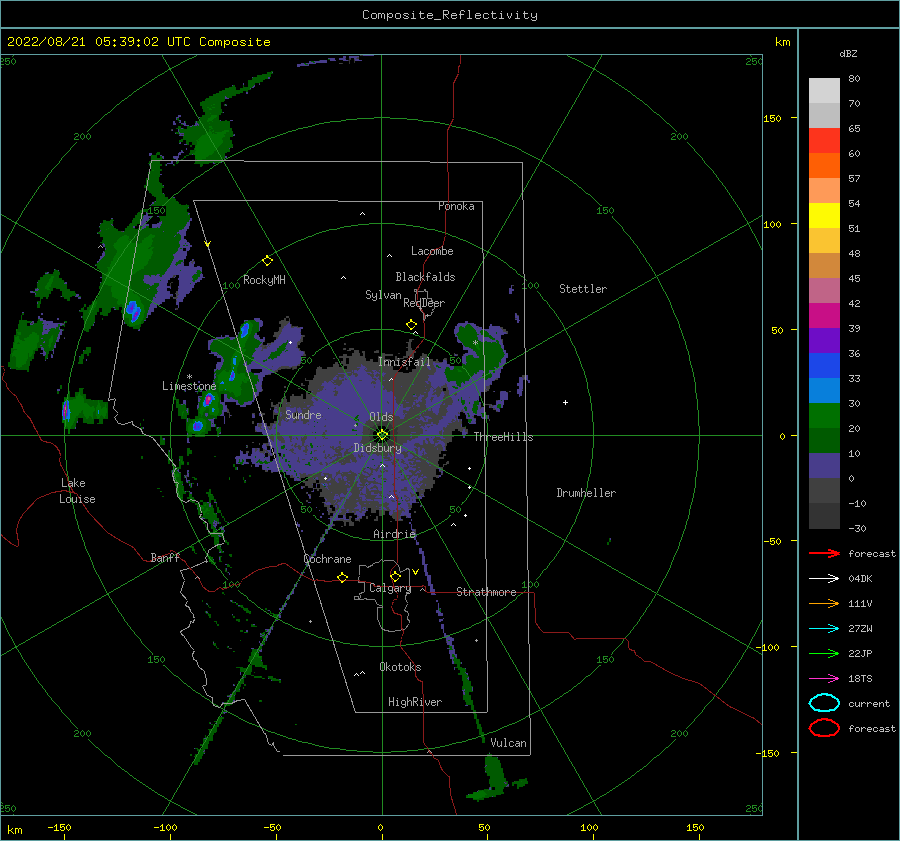Click the Okotoks city label

pyautogui.click(x=401, y=667)
